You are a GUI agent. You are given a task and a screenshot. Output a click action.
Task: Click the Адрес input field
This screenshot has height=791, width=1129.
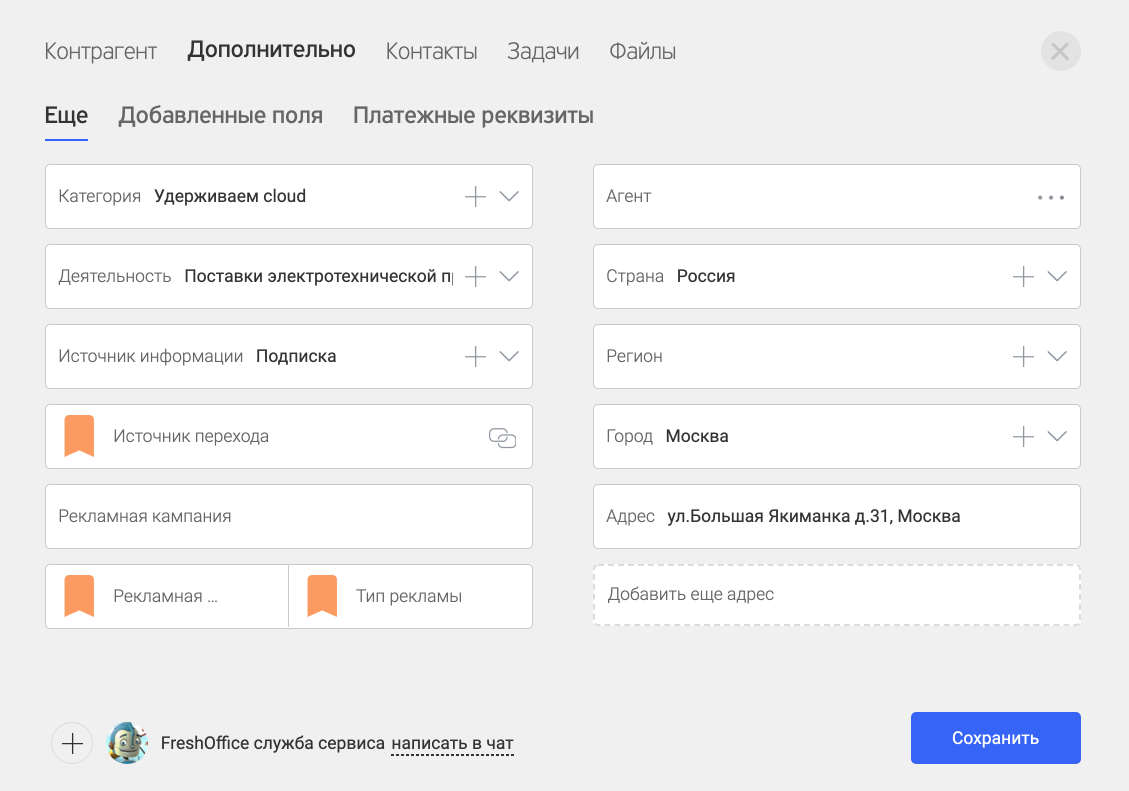tap(837, 516)
